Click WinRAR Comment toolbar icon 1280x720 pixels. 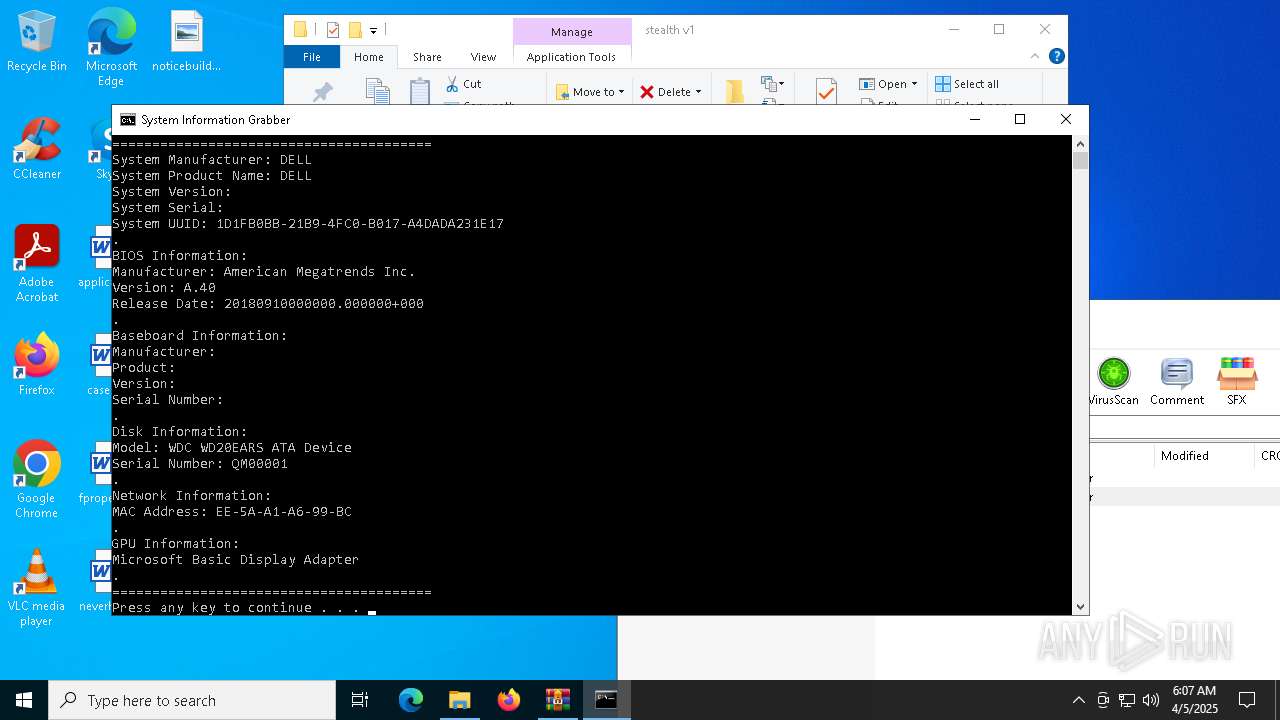[1176, 382]
